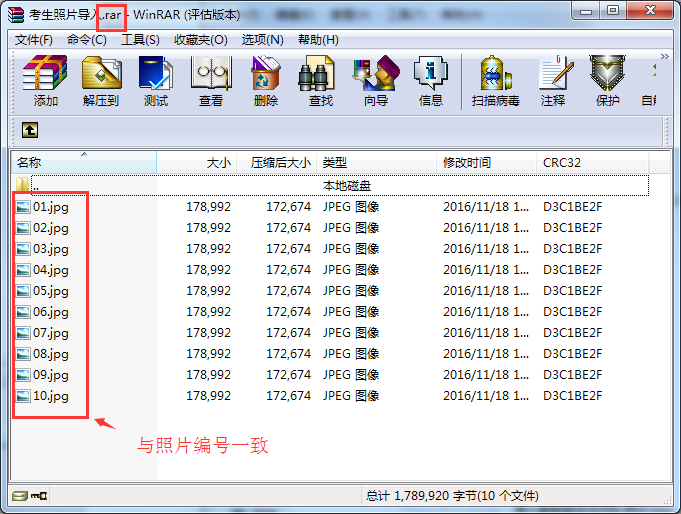Click the WinRAR title bar books icon

tap(16, 14)
